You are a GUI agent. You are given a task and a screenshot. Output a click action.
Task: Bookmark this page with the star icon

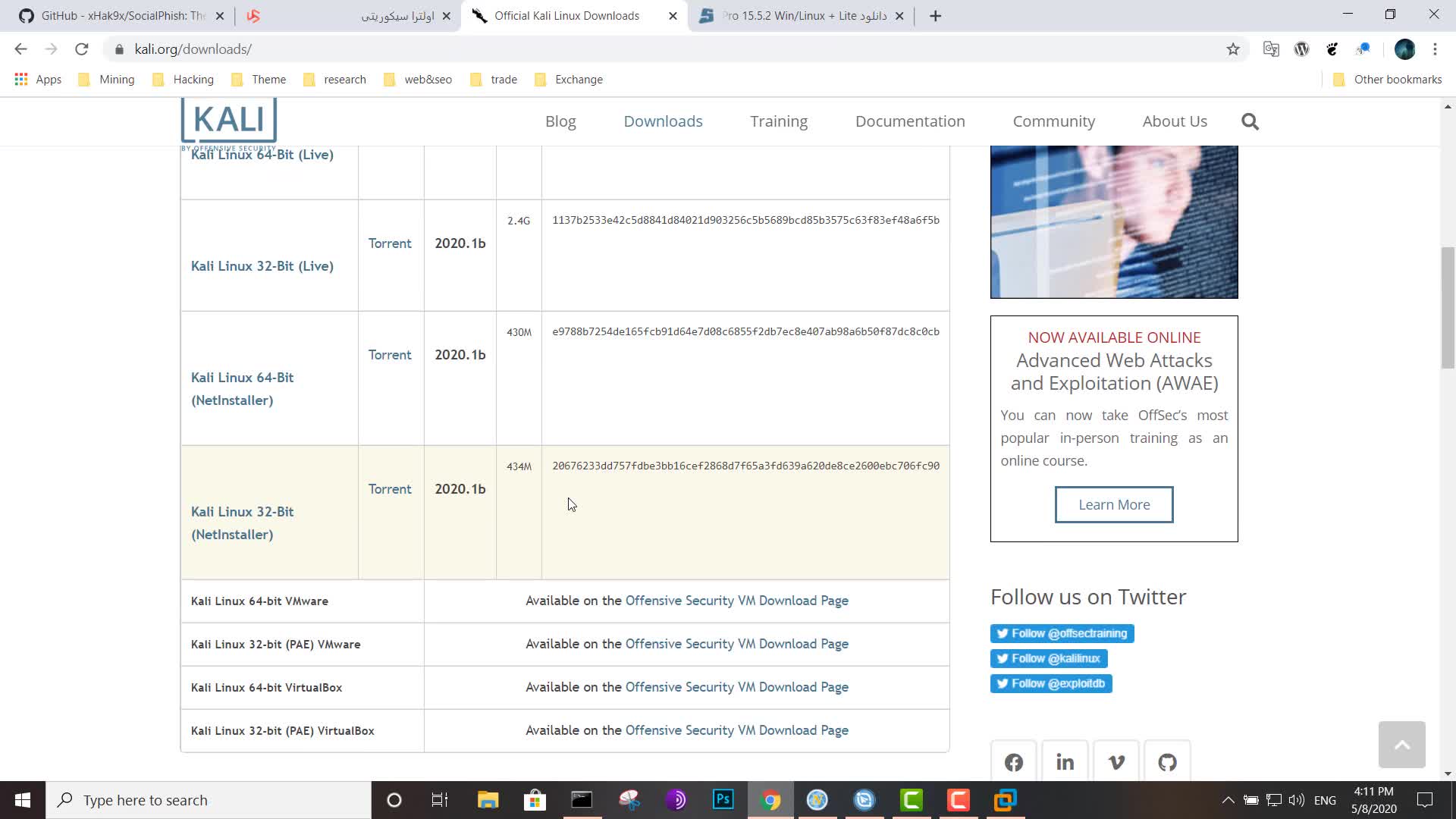(1233, 49)
